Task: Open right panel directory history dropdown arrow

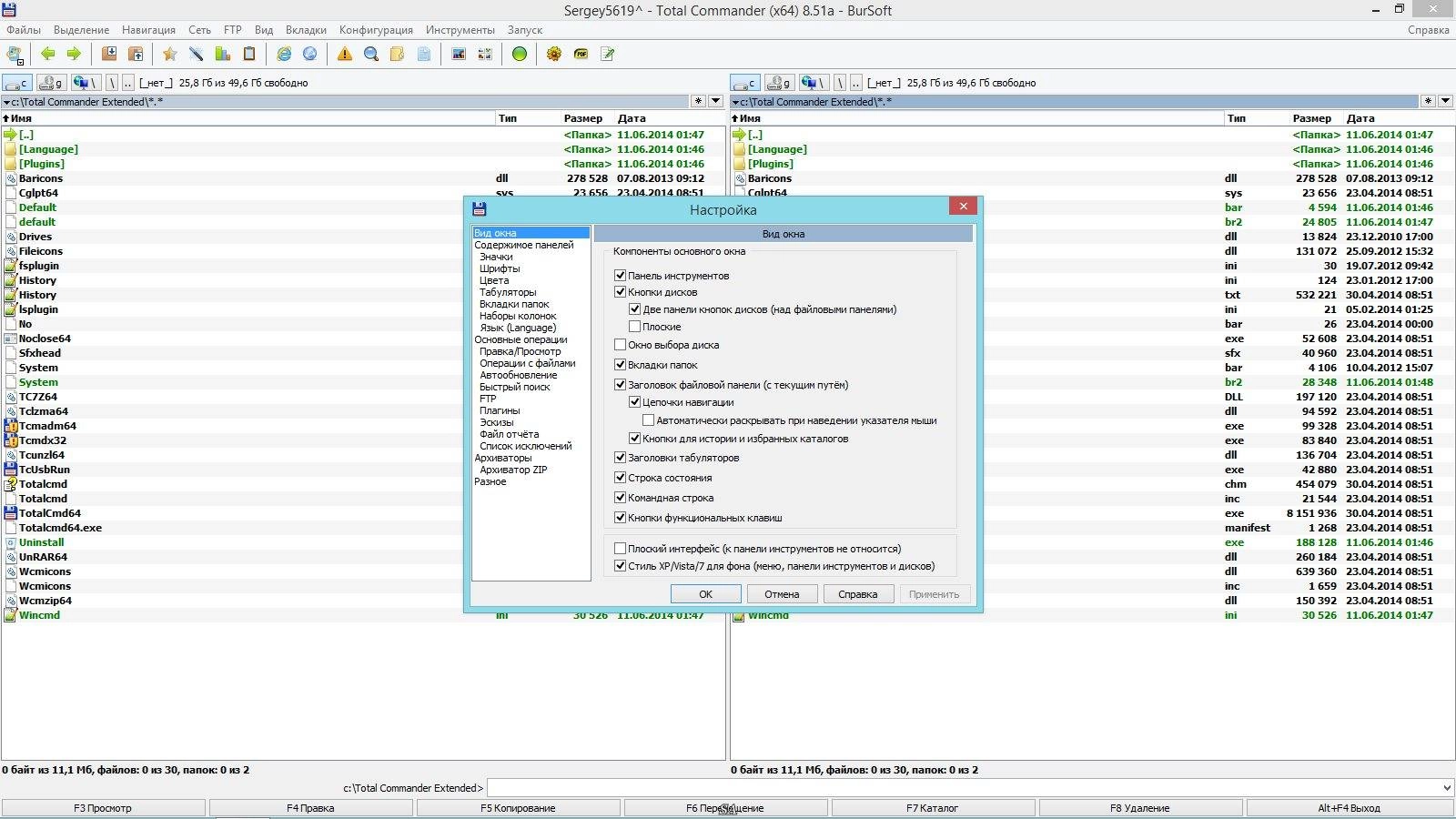Action: [x=1445, y=102]
